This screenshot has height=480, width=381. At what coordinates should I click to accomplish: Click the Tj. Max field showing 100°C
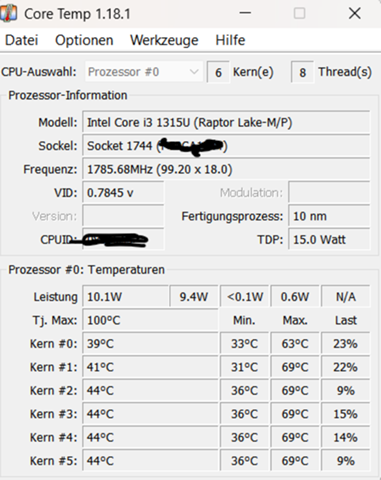pos(150,320)
